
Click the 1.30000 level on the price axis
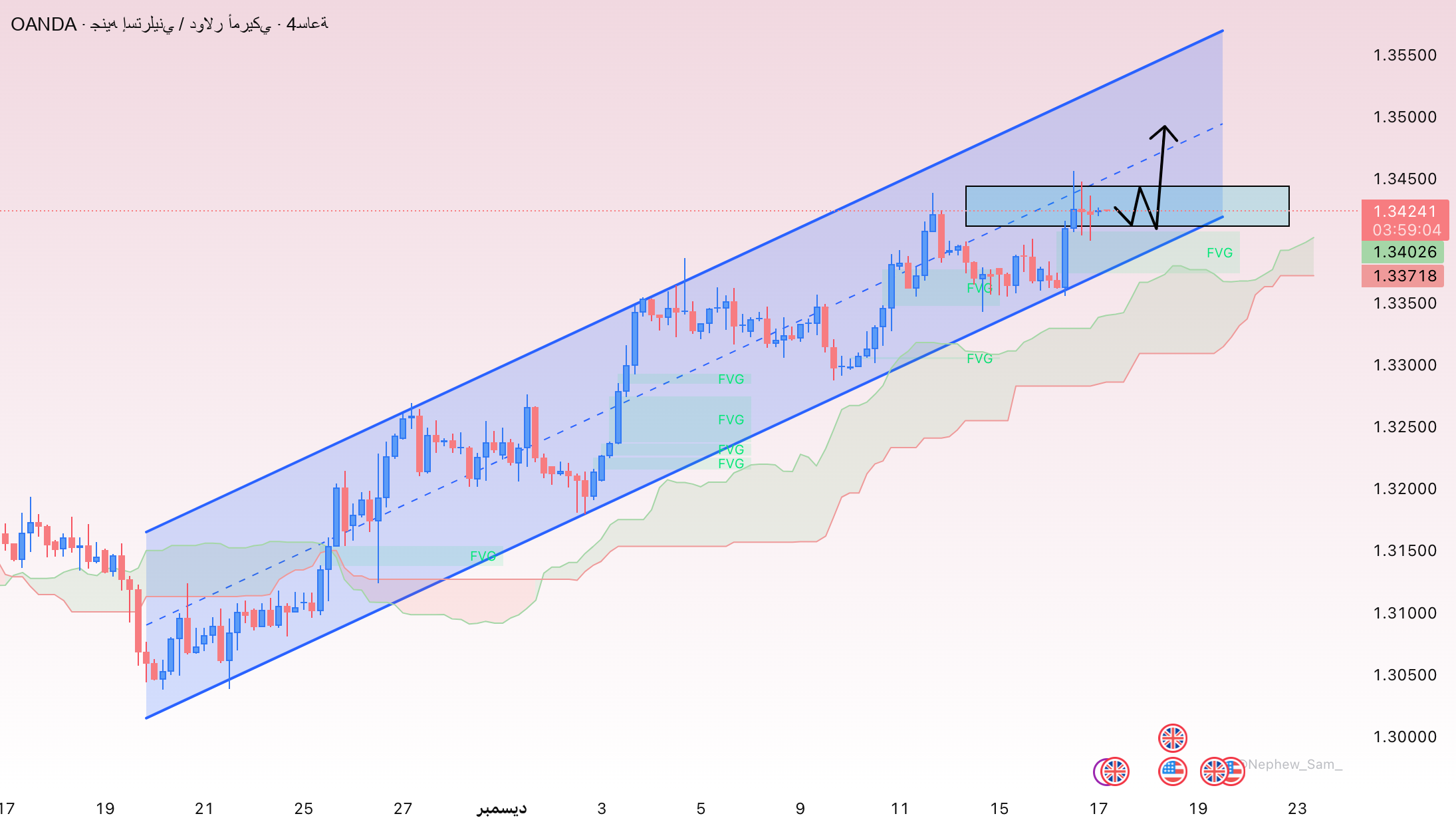point(1404,737)
